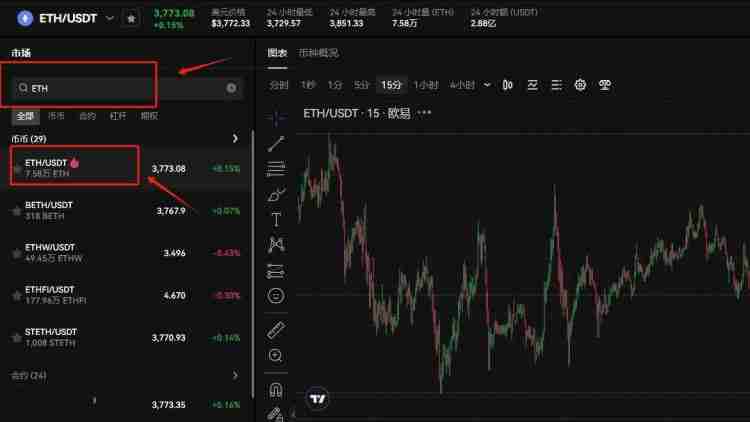Toggle favorite star for ETH/USDT header
This screenshot has width=750, height=422.
click(x=131, y=18)
